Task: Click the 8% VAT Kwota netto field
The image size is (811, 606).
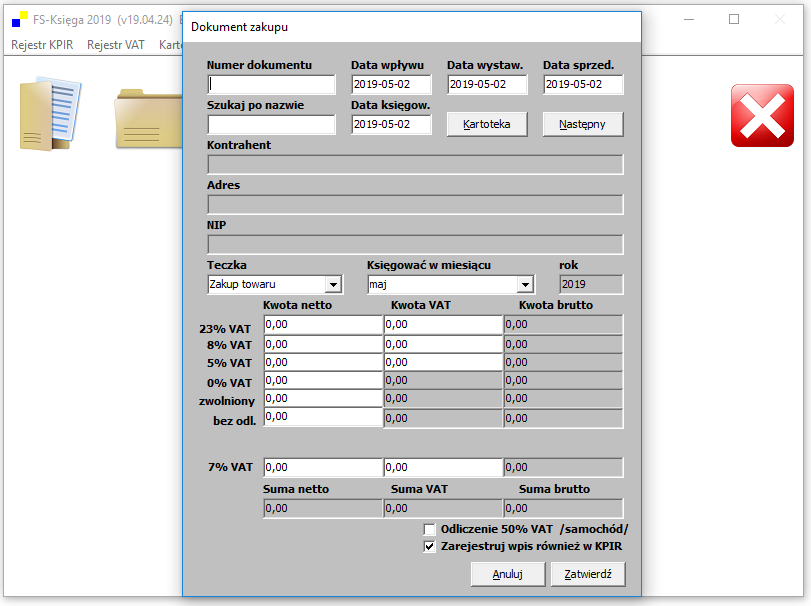Action: coord(323,344)
